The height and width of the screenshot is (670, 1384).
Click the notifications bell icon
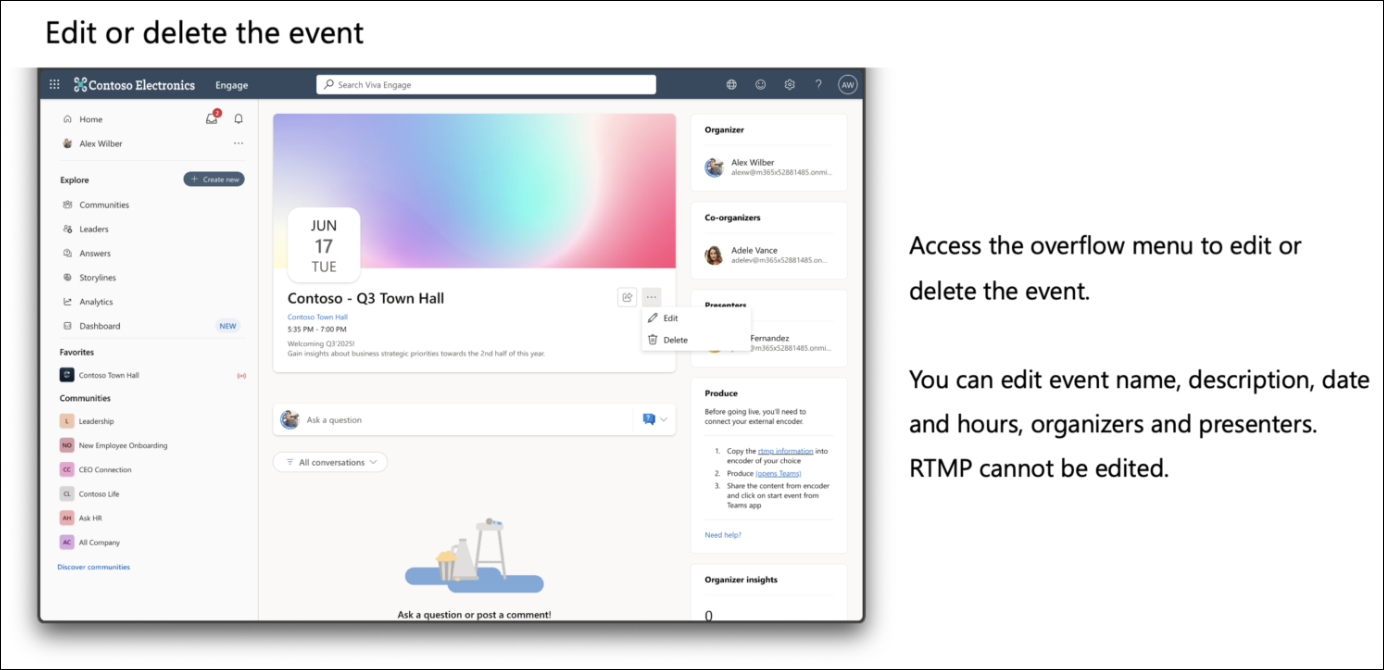(238, 119)
